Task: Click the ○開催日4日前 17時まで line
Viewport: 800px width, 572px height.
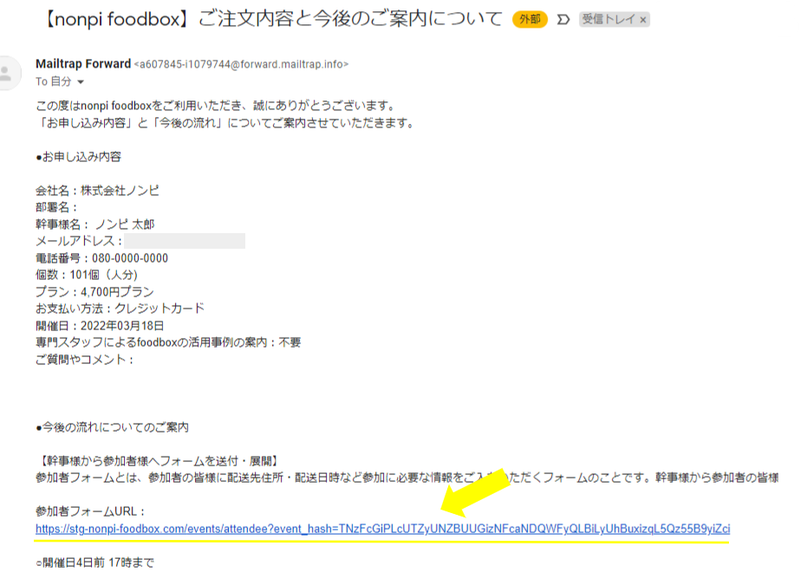Action: tap(94, 562)
